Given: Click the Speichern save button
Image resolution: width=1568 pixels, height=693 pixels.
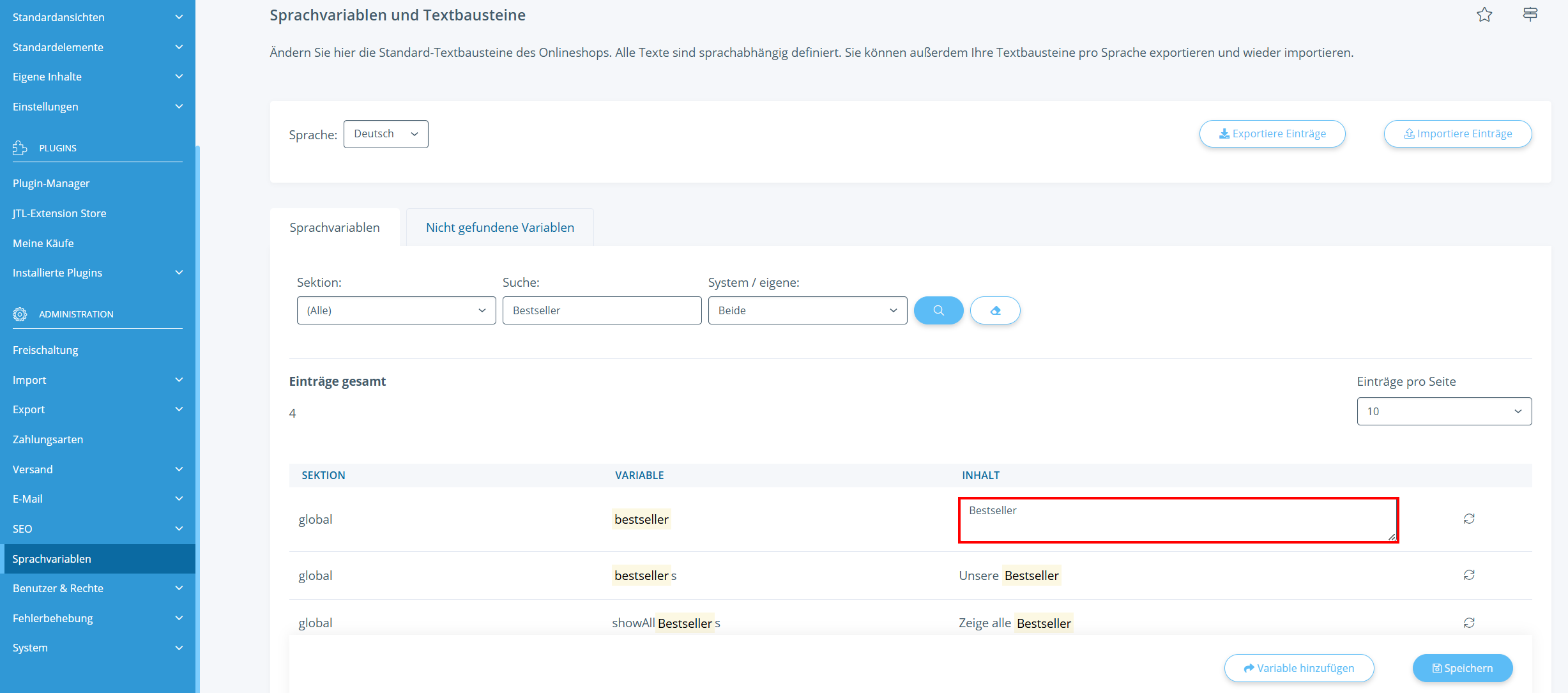Looking at the screenshot, I should click(1462, 668).
